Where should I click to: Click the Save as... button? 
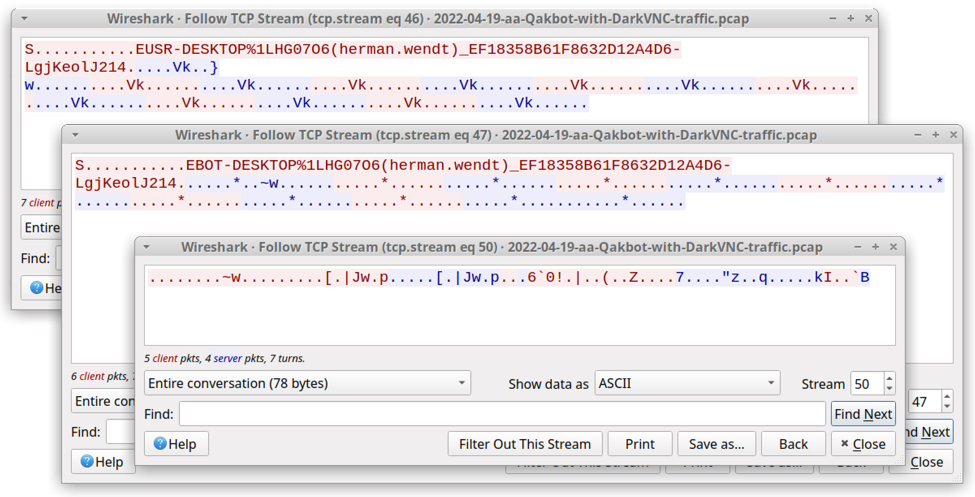pos(716,444)
